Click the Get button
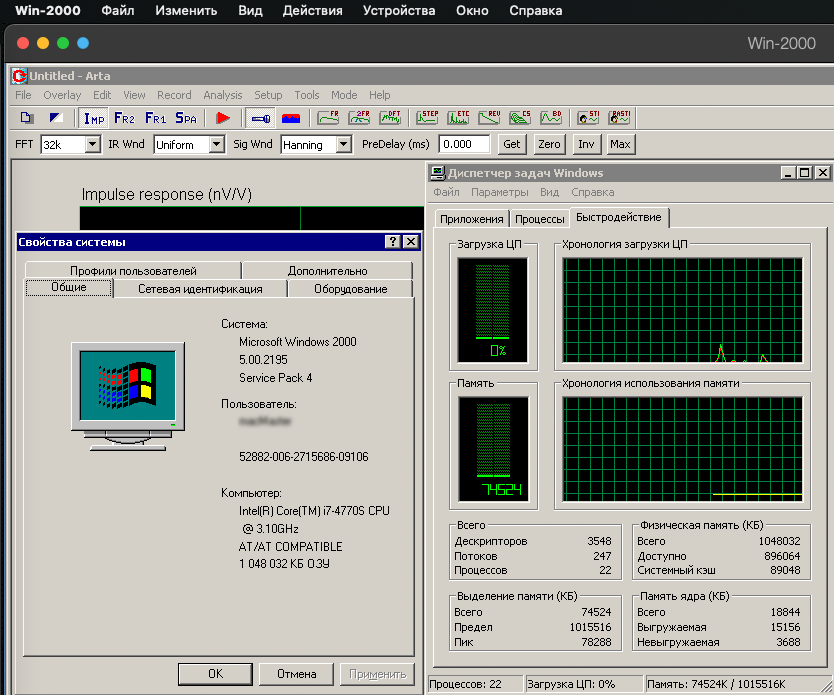 [512, 144]
